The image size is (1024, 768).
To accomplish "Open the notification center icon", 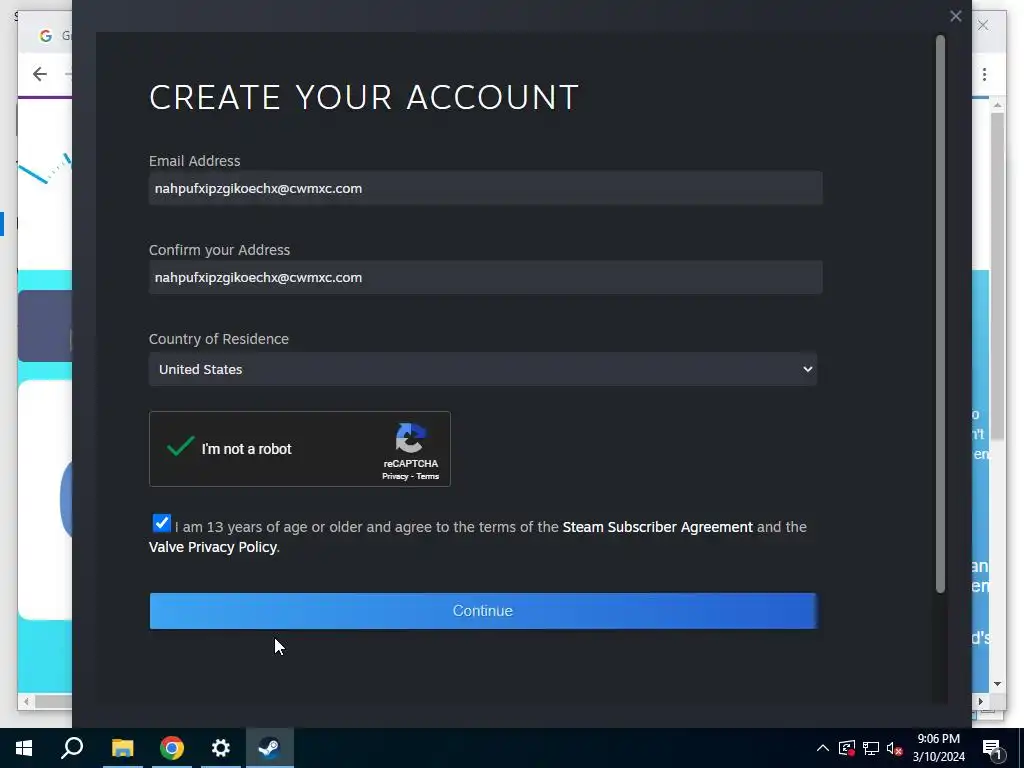I will (992, 748).
